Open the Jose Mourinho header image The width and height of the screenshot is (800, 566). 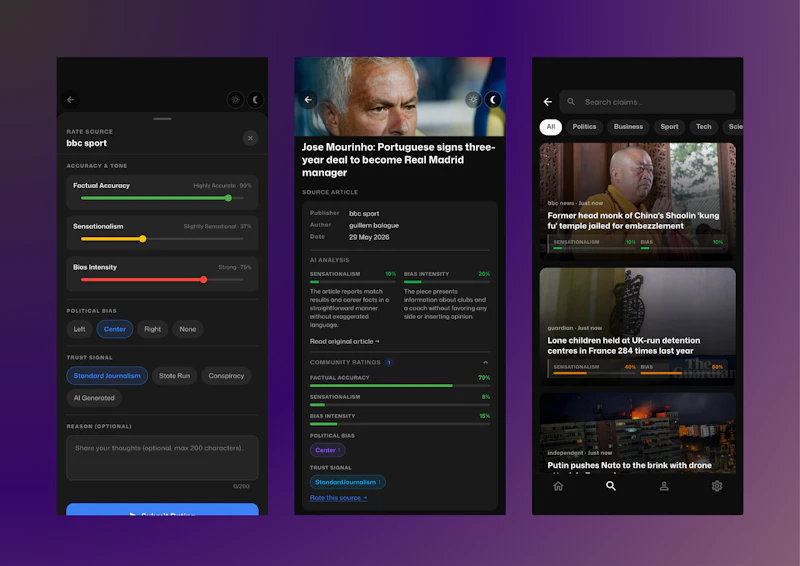point(399,96)
